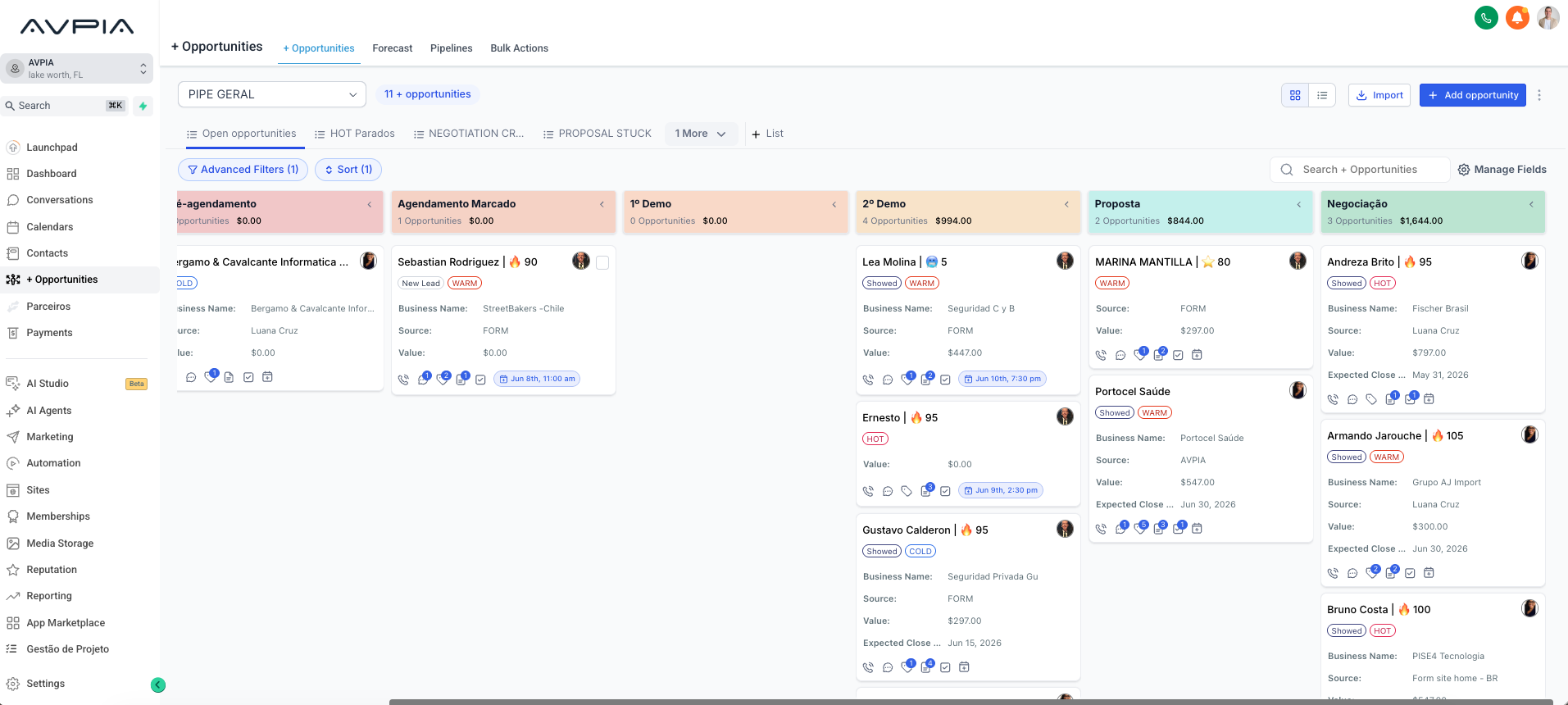Image resolution: width=1568 pixels, height=705 pixels.
Task: Select the PROPOSAL STUCK view tab
Action: point(598,134)
